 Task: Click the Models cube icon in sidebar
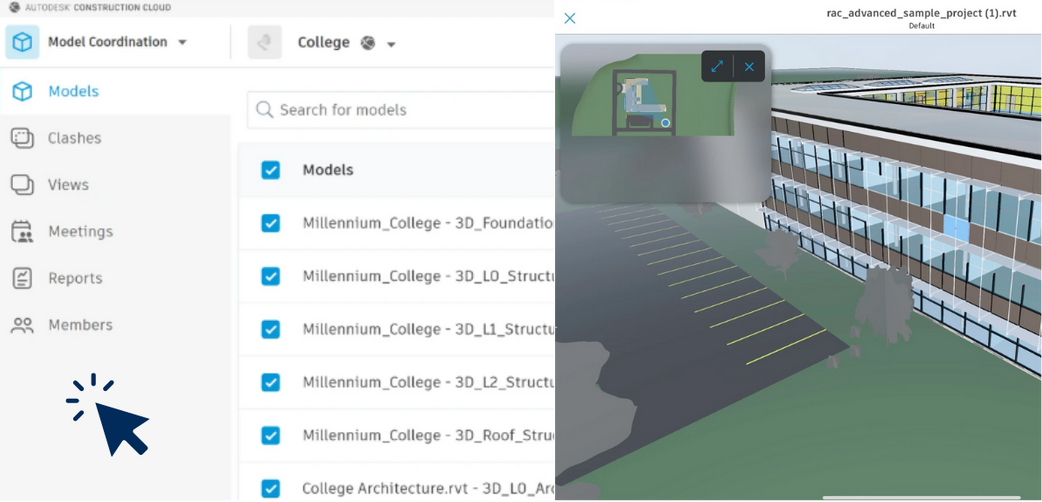(x=23, y=92)
